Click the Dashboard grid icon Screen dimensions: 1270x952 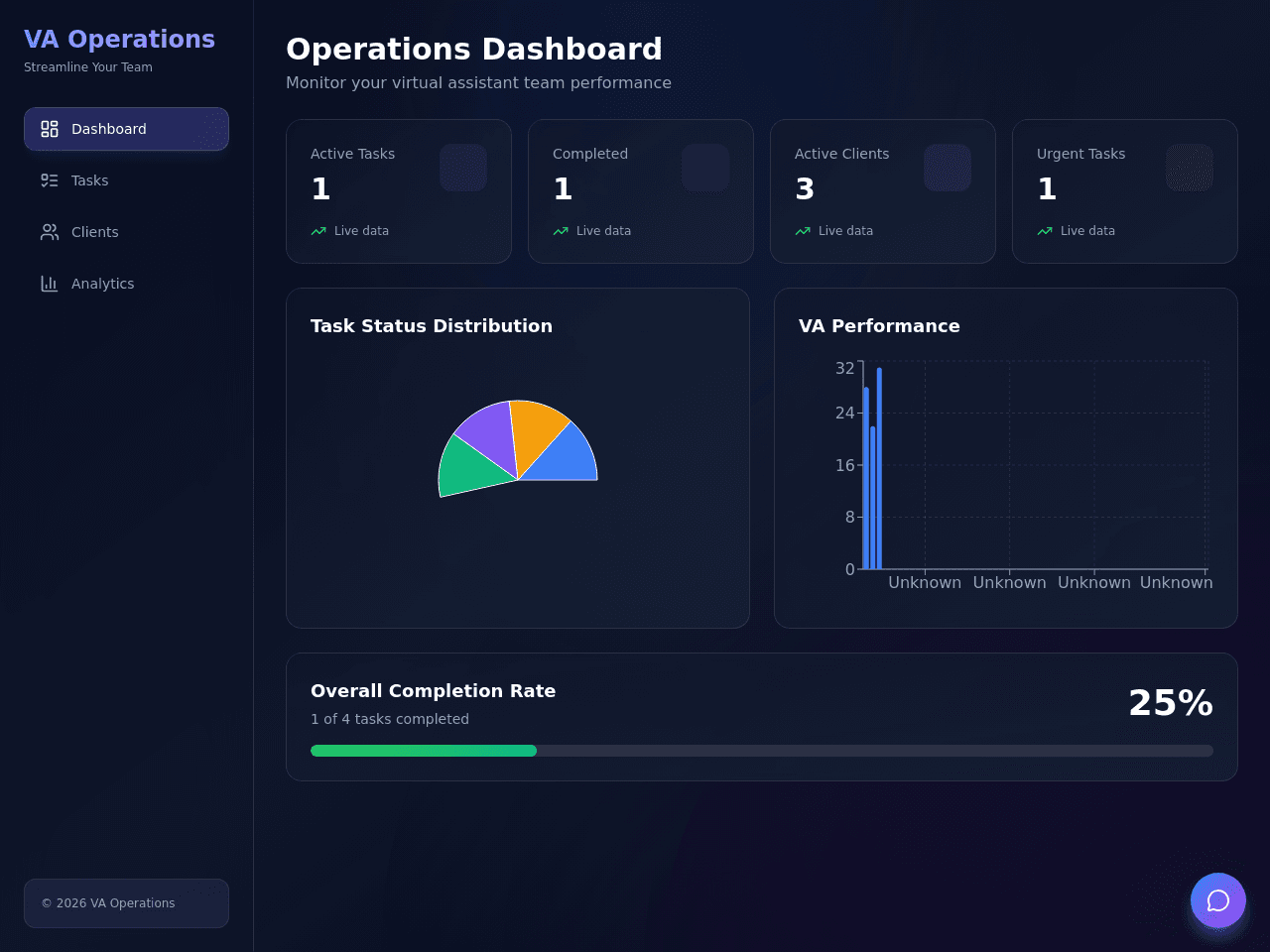coord(50,129)
